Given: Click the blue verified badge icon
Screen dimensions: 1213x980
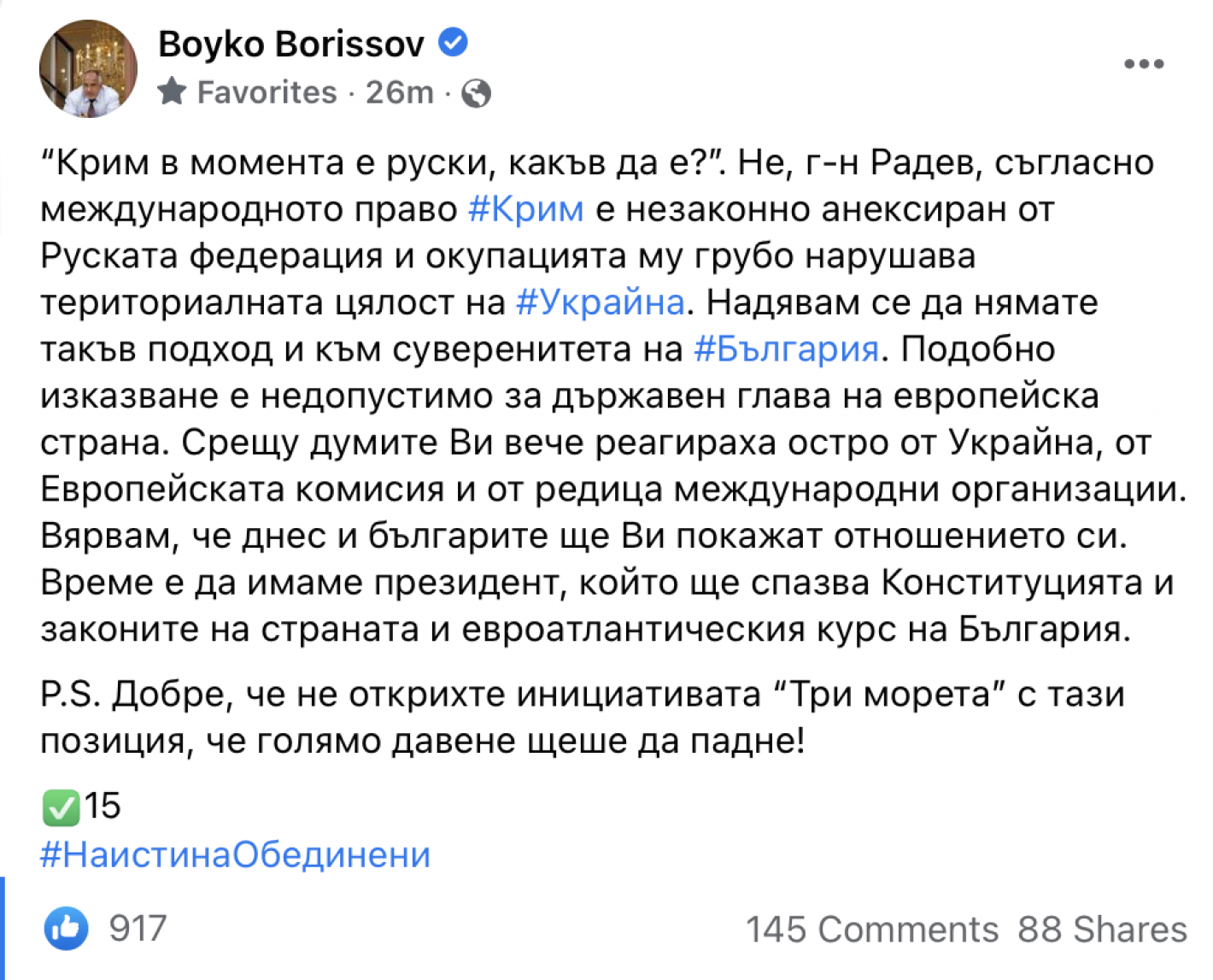Looking at the screenshot, I should point(453,42).
